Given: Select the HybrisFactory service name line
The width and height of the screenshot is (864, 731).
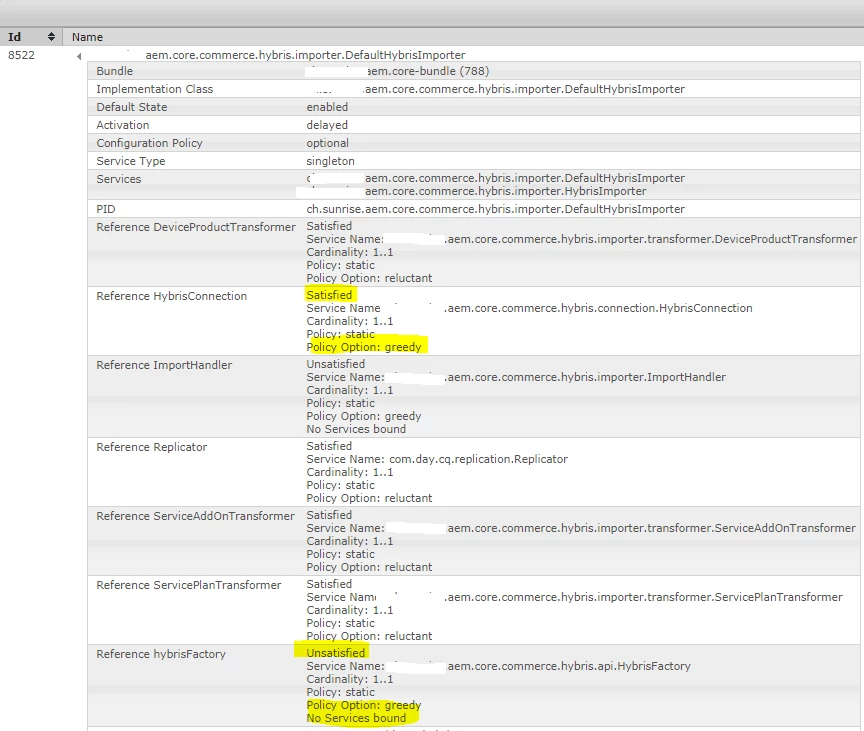Looking at the screenshot, I should [498, 666].
